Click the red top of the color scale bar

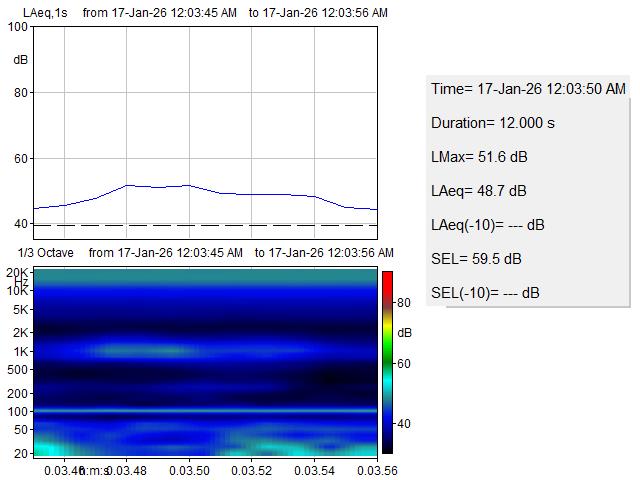click(387, 275)
